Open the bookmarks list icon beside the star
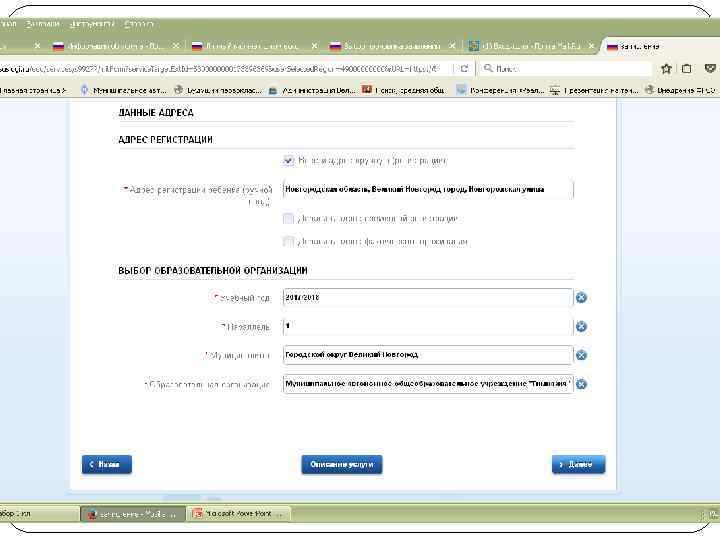Viewport: 720px width, 540px height. (x=686, y=68)
